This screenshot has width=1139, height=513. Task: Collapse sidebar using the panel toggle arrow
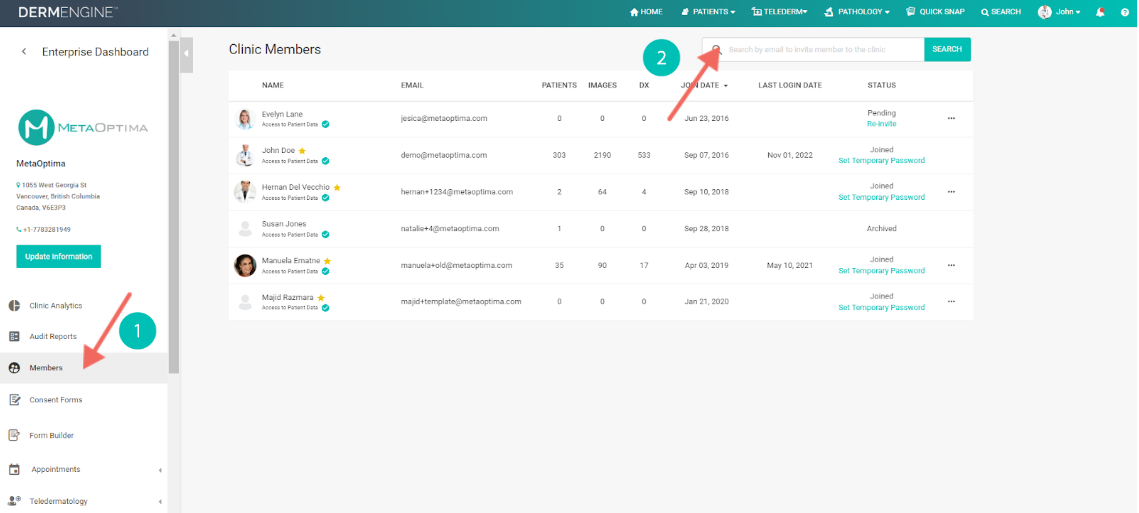click(x=187, y=53)
